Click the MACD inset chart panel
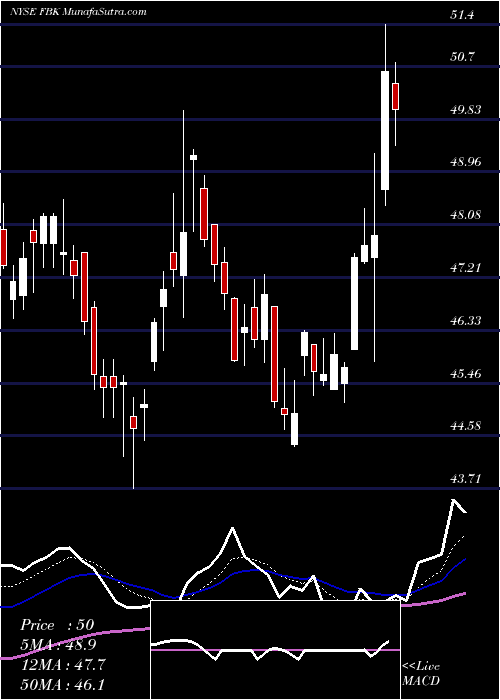500x700 pixels. [275, 650]
